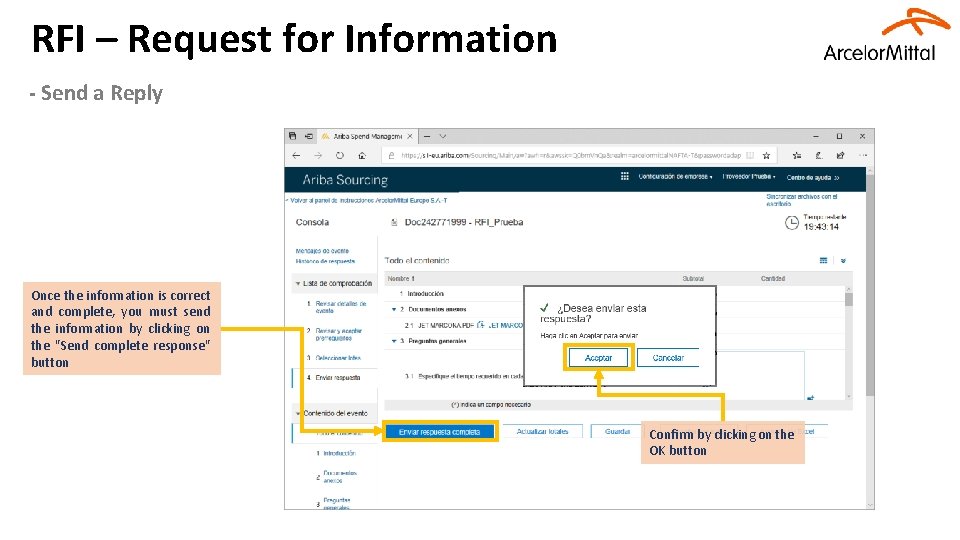
Task: Open the favorites list icon in browser toolbar
Action: [797, 156]
